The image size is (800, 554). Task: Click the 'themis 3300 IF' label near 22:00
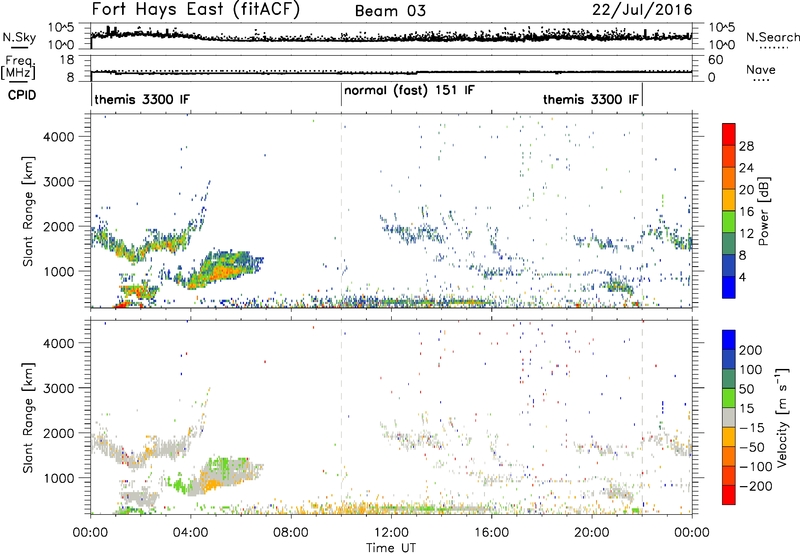coord(590,99)
